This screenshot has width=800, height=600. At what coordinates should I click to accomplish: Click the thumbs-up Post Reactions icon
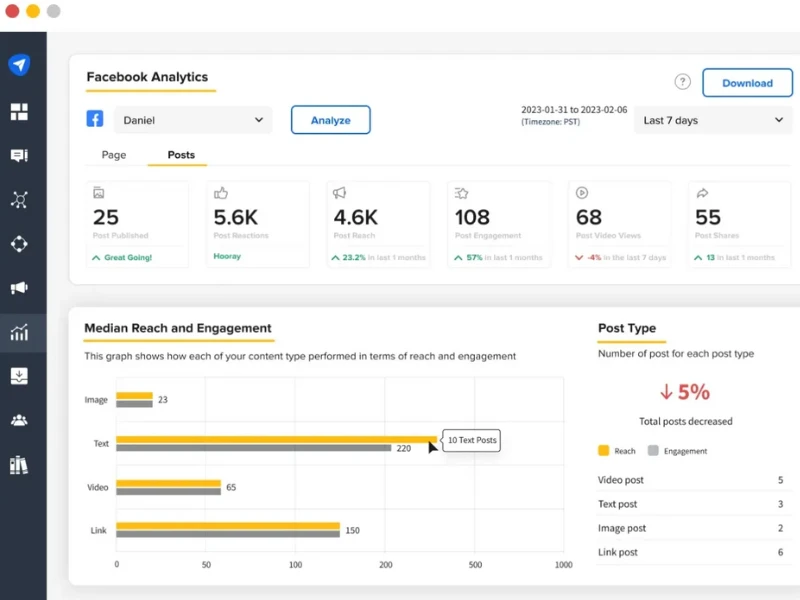(x=221, y=193)
